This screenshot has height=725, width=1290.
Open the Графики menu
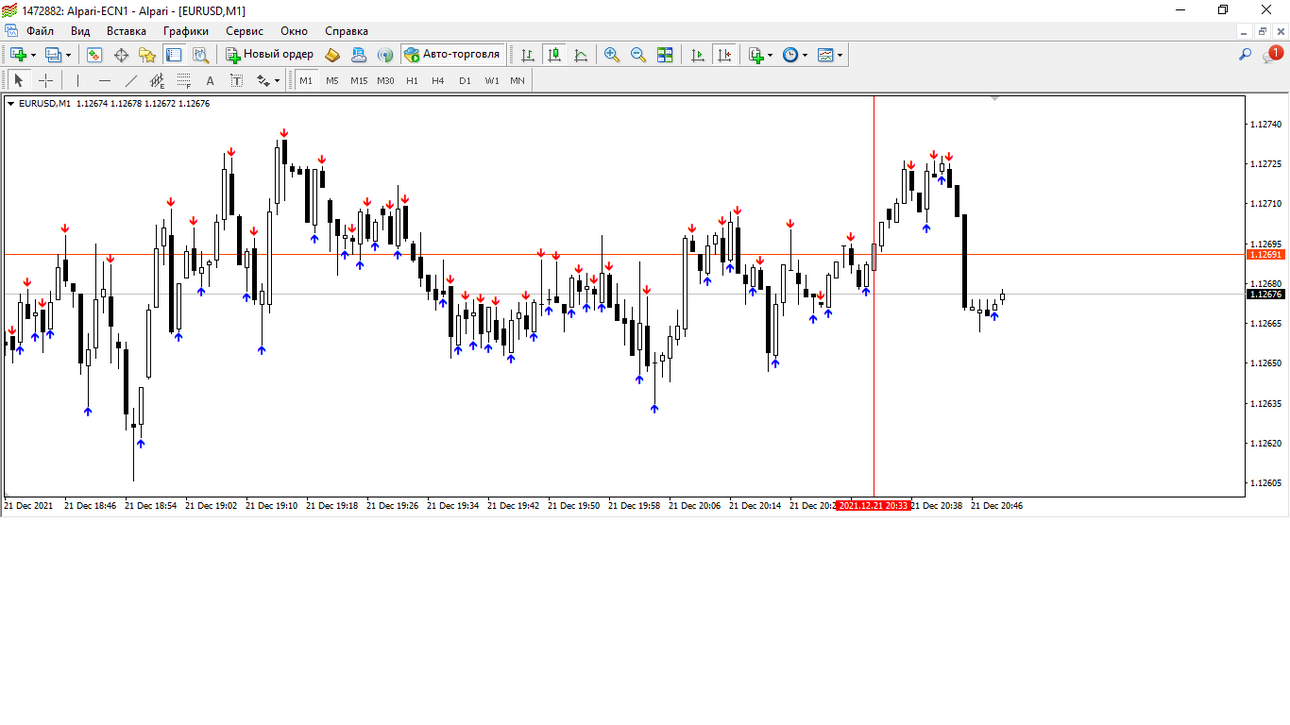186,31
